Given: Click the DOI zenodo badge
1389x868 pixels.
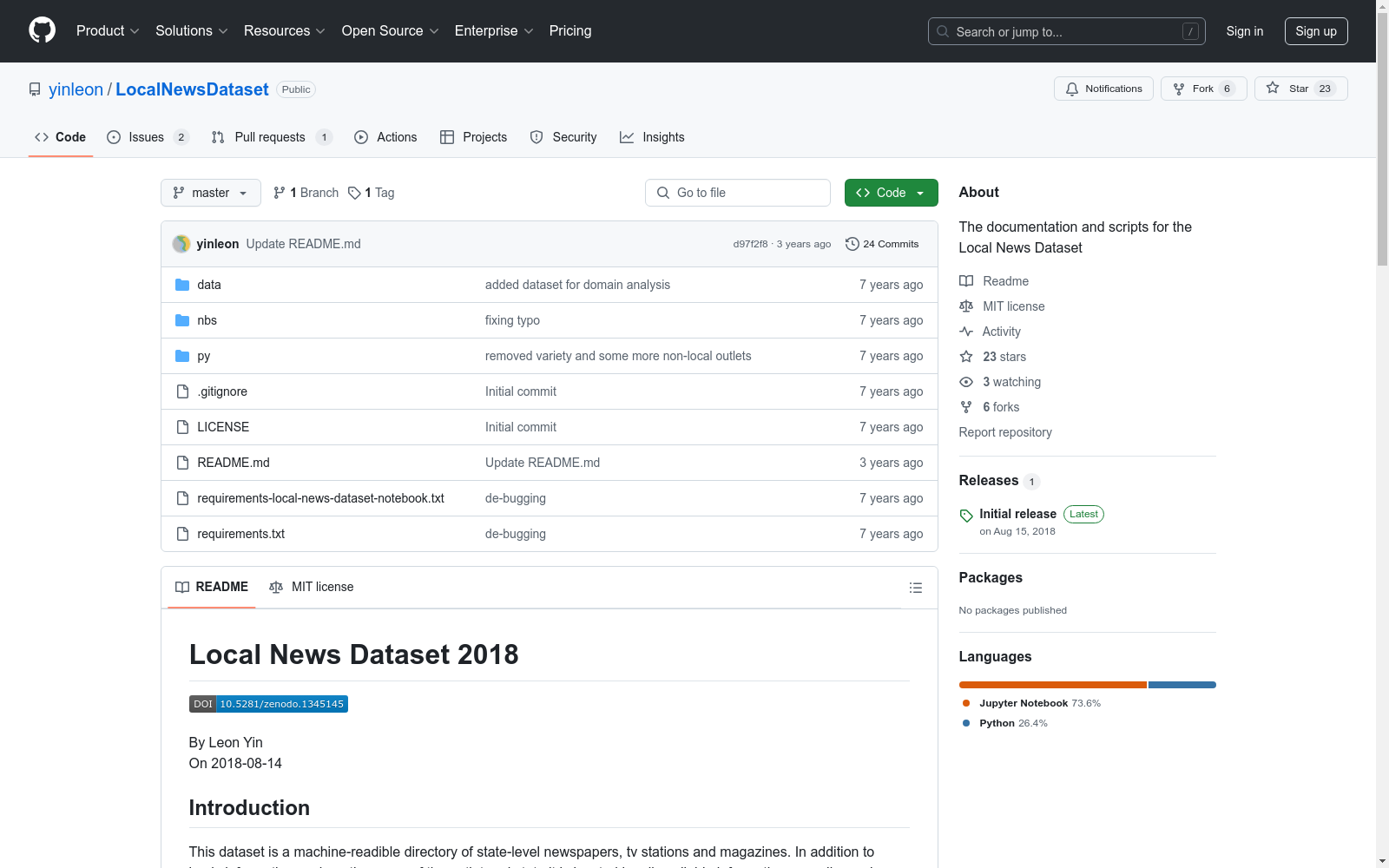Looking at the screenshot, I should 268,704.
